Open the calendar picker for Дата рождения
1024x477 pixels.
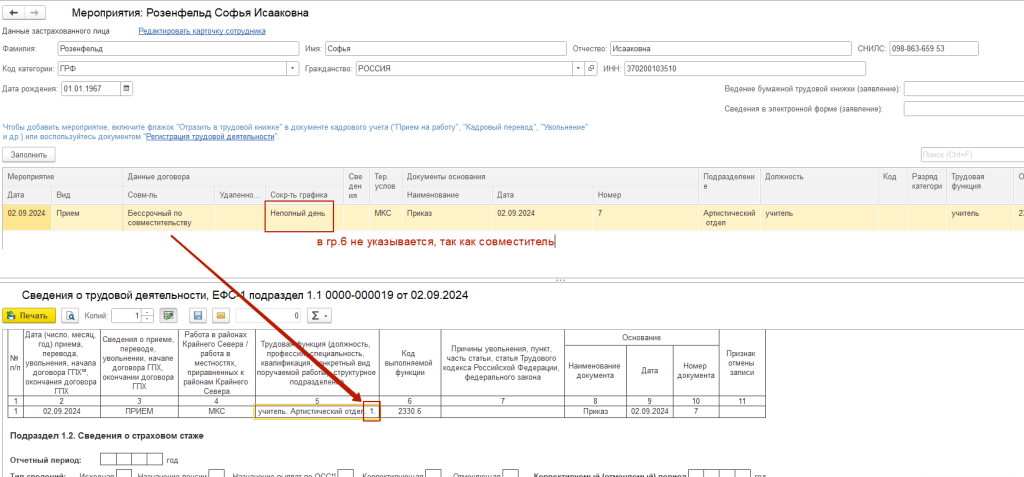(126, 88)
